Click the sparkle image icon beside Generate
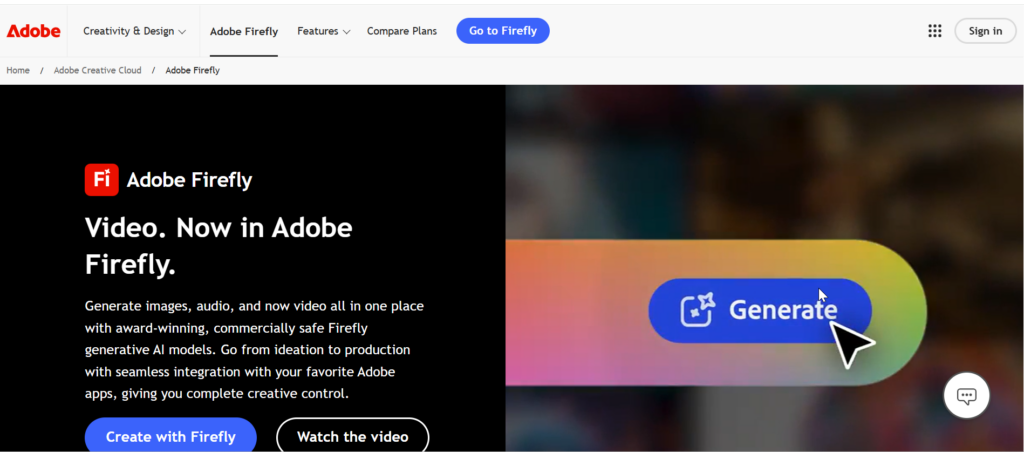The height and width of the screenshot is (452, 1024). 698,311
